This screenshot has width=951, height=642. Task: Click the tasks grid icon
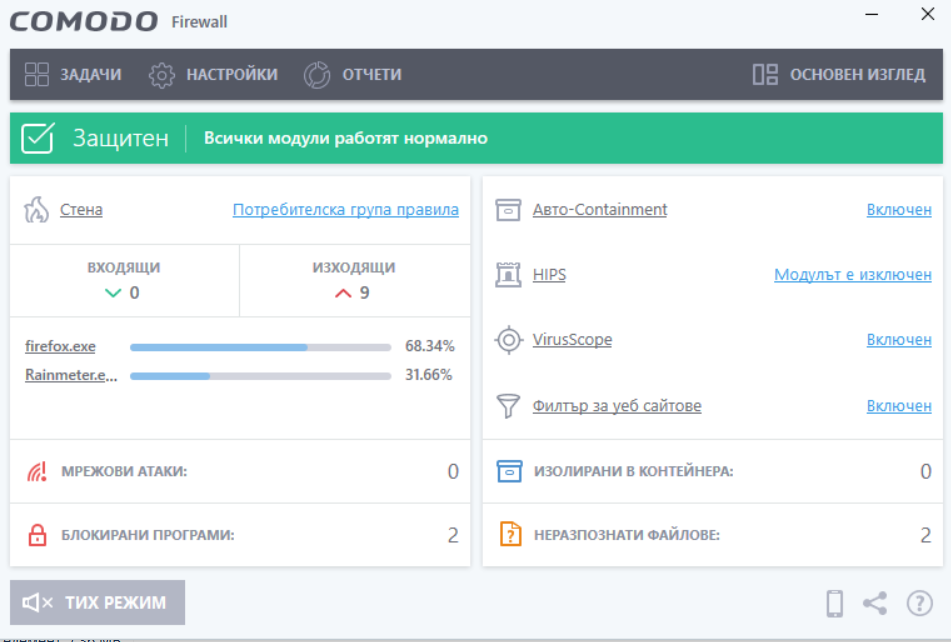pyautogui.click(x=36, y=75)
